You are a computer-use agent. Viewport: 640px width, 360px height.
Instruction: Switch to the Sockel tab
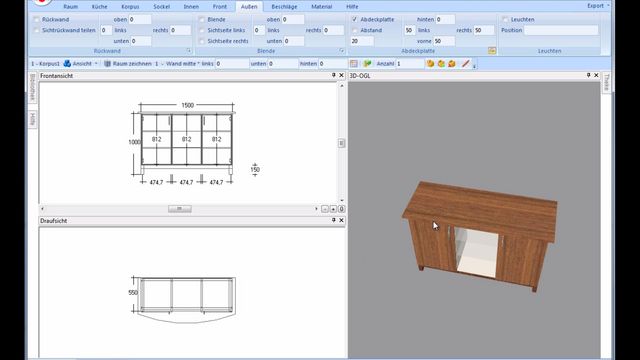click(x=162, y=7)
